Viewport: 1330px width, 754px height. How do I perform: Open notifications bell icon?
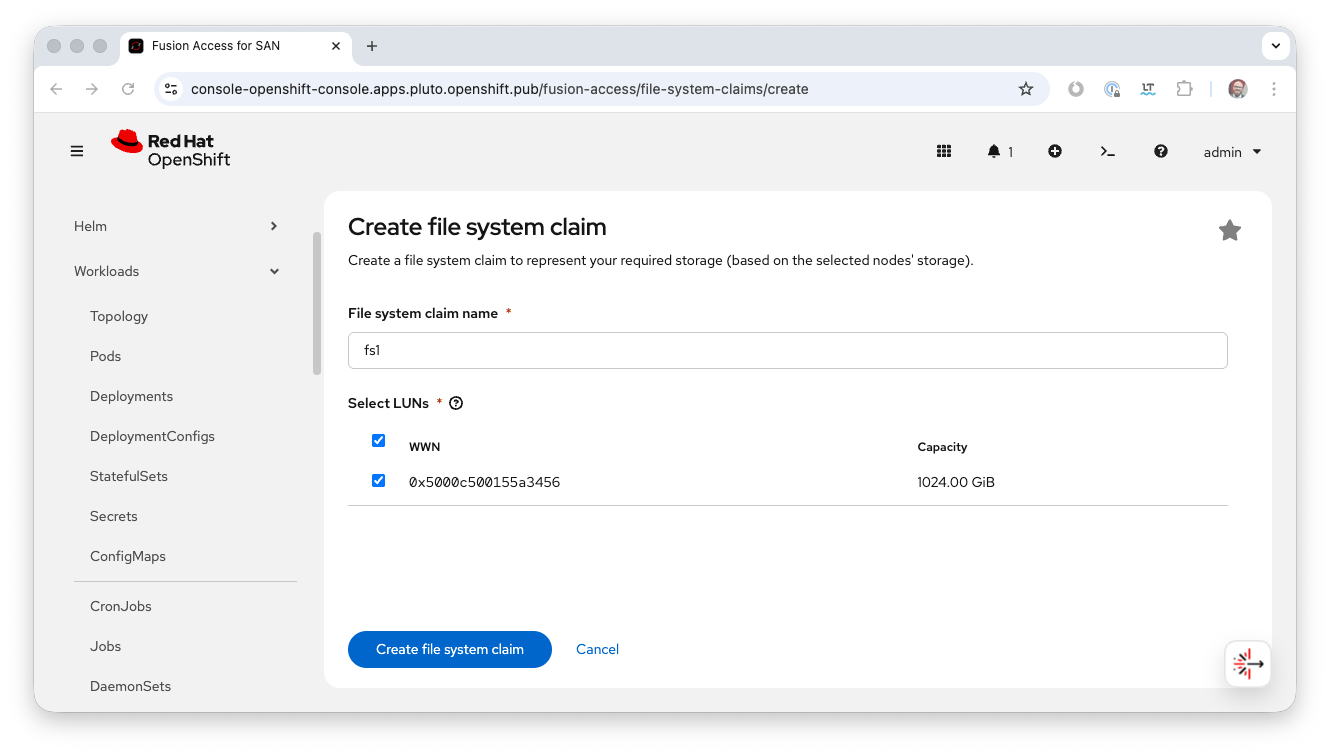pos(994,151)
